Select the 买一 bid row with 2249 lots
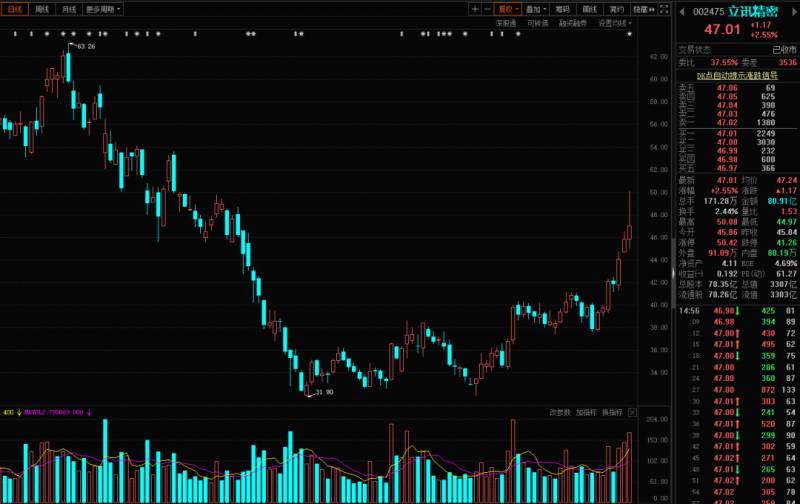800x504 pixels. [738, 134]
